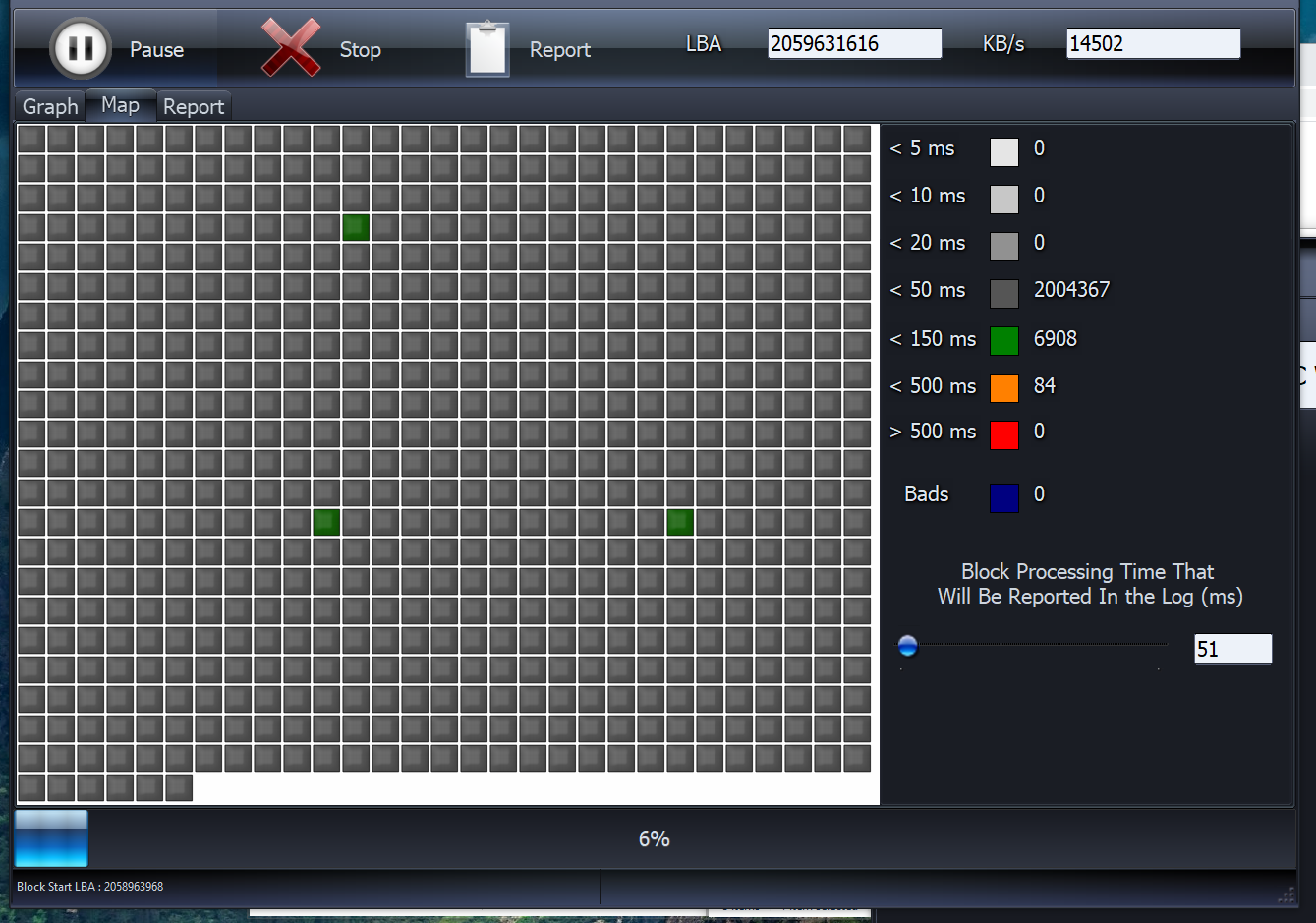Click the 'Block Processing Time That' caption
Image resolution: width=1316 pixels, height=923 pixels.
(x=1087, y=572)
